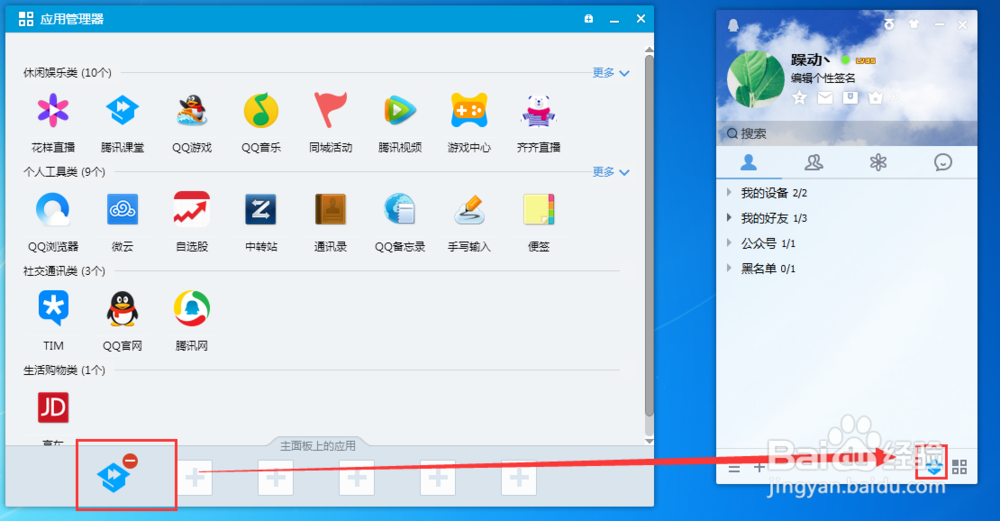
Task: Open the QQ音乐 app
Action: [x=261, y=110]
